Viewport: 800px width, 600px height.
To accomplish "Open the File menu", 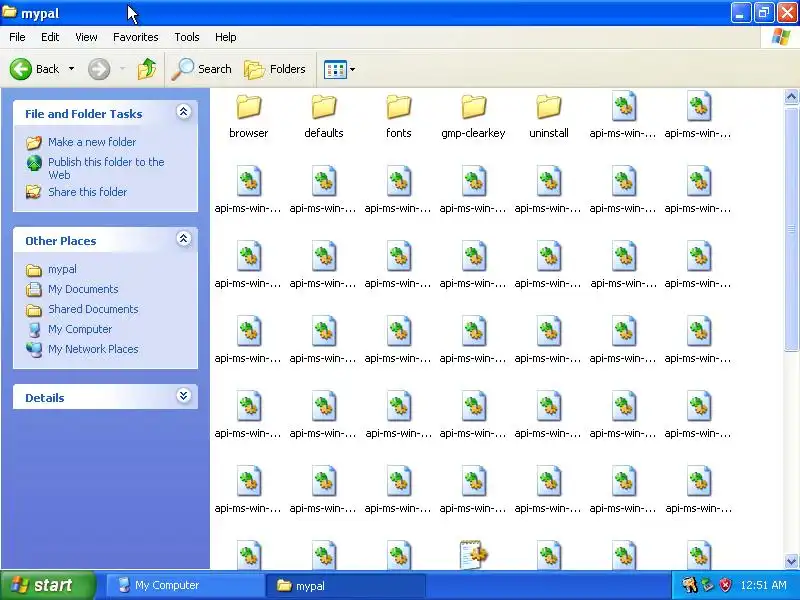I will [x=17, y=37].
